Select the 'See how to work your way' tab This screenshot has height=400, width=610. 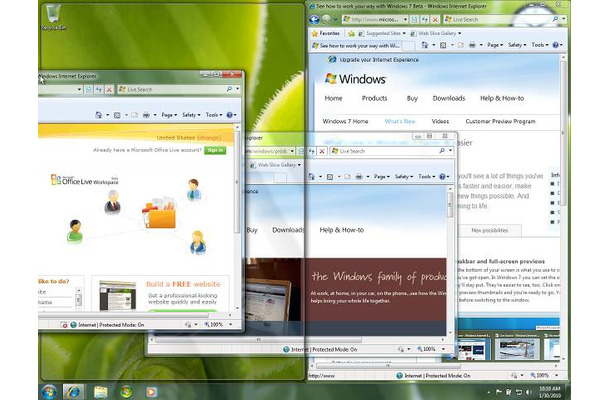(x=356, y=46)
